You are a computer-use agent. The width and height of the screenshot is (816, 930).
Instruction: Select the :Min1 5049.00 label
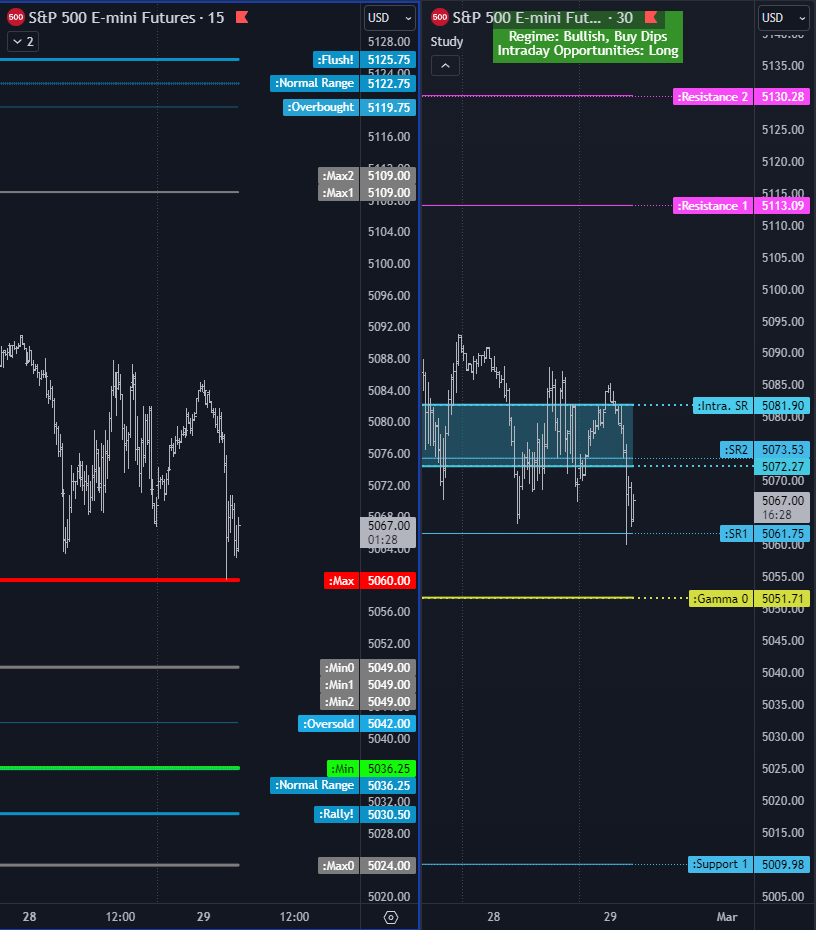[368, 685]
